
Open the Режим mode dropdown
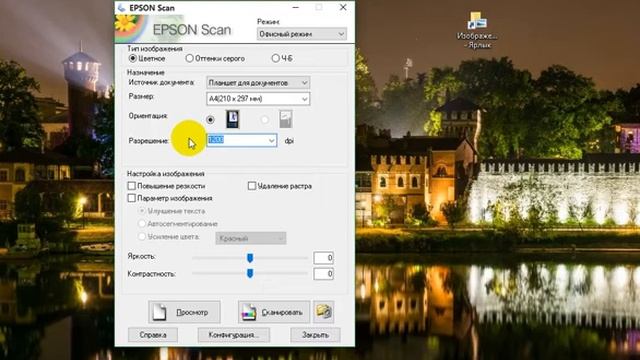(302, 34)
